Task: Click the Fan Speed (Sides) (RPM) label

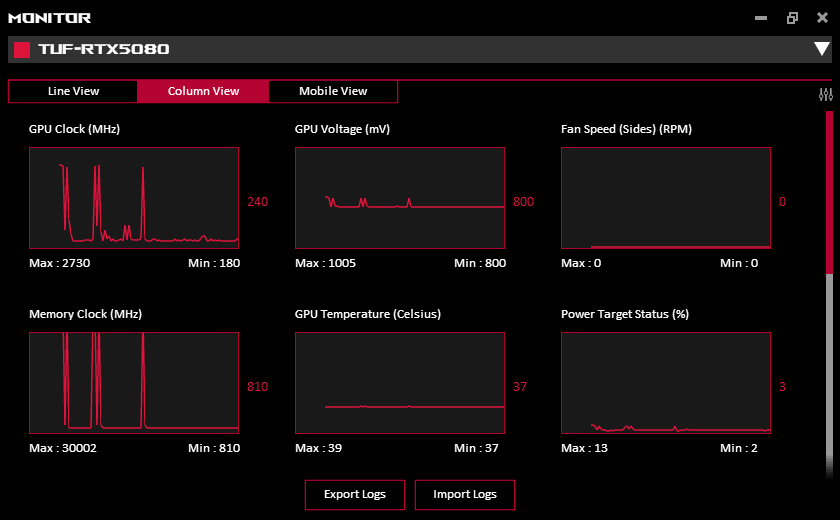Action: (626, 129)
